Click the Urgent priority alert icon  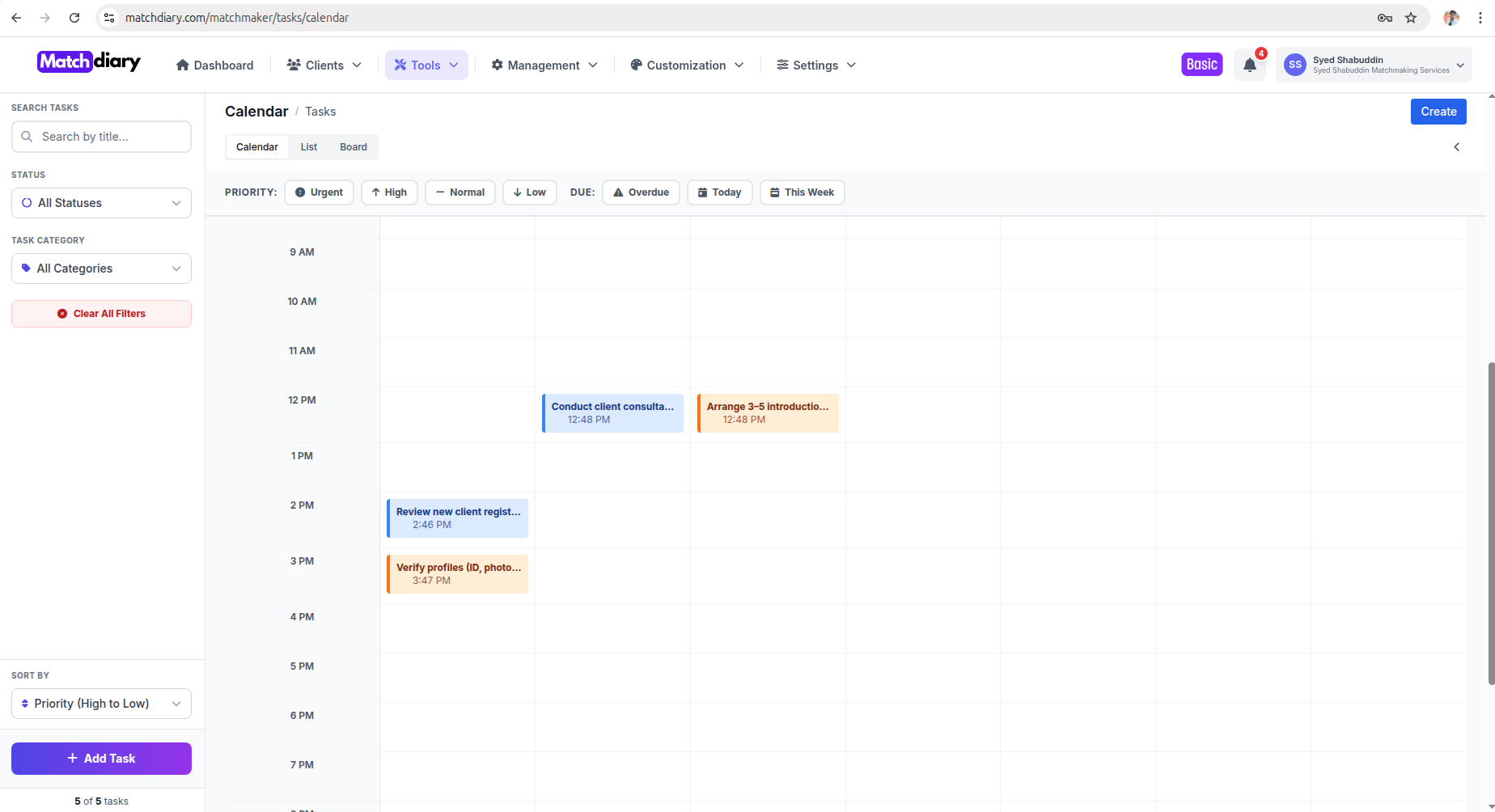pos(300,192)
